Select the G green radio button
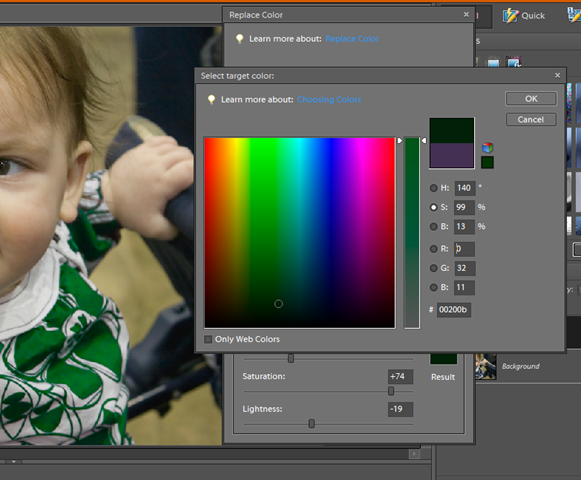 point(434,268)
